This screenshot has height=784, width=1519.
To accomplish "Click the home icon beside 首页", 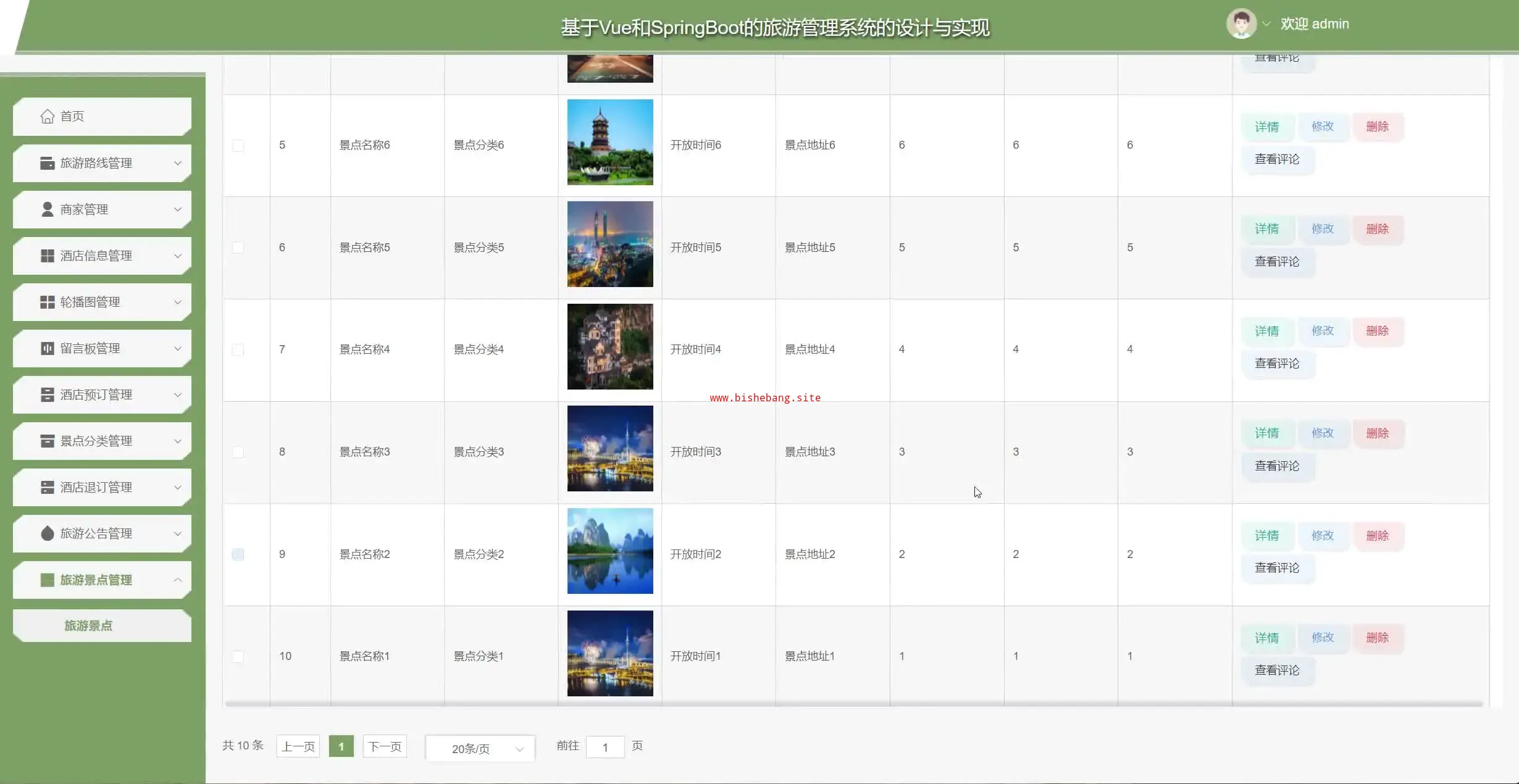I will coord(47,117).
